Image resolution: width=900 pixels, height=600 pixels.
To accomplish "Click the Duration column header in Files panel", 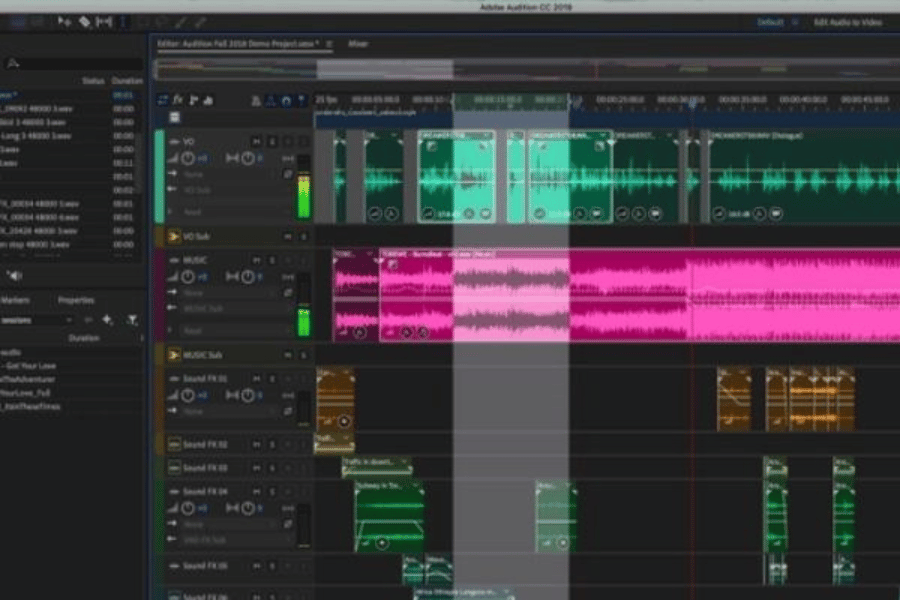I will click(x=126, y=80).
